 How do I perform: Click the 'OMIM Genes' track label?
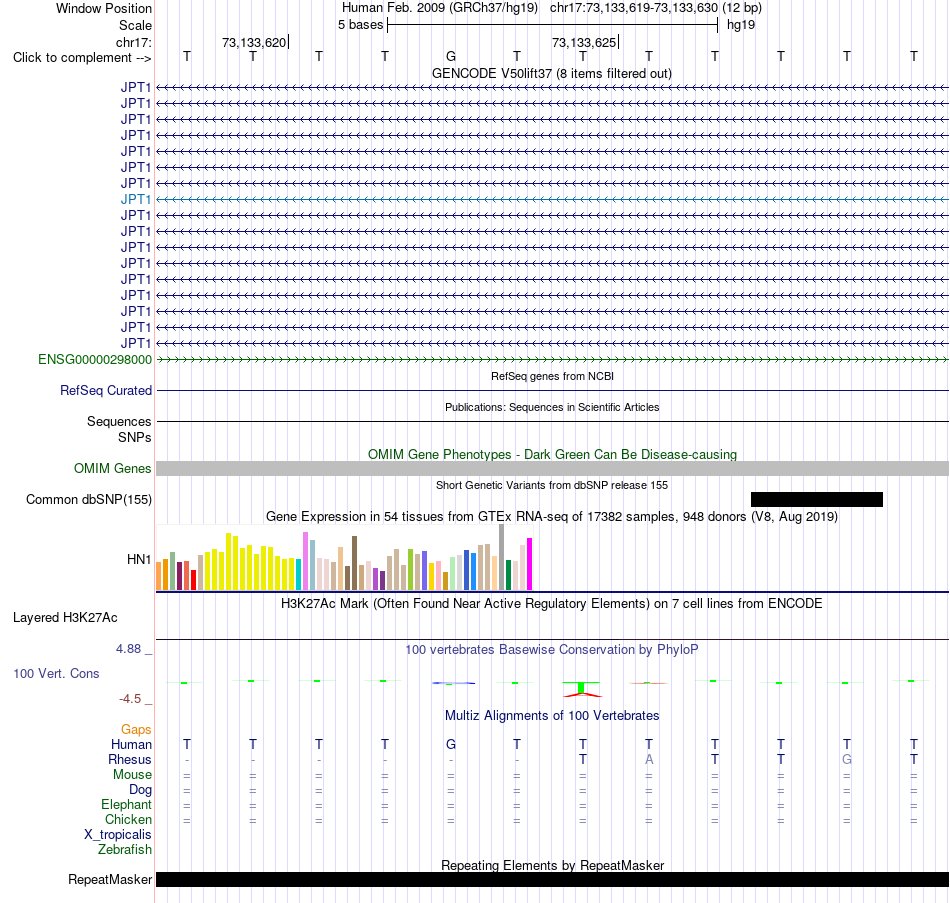tap(112, 468)
